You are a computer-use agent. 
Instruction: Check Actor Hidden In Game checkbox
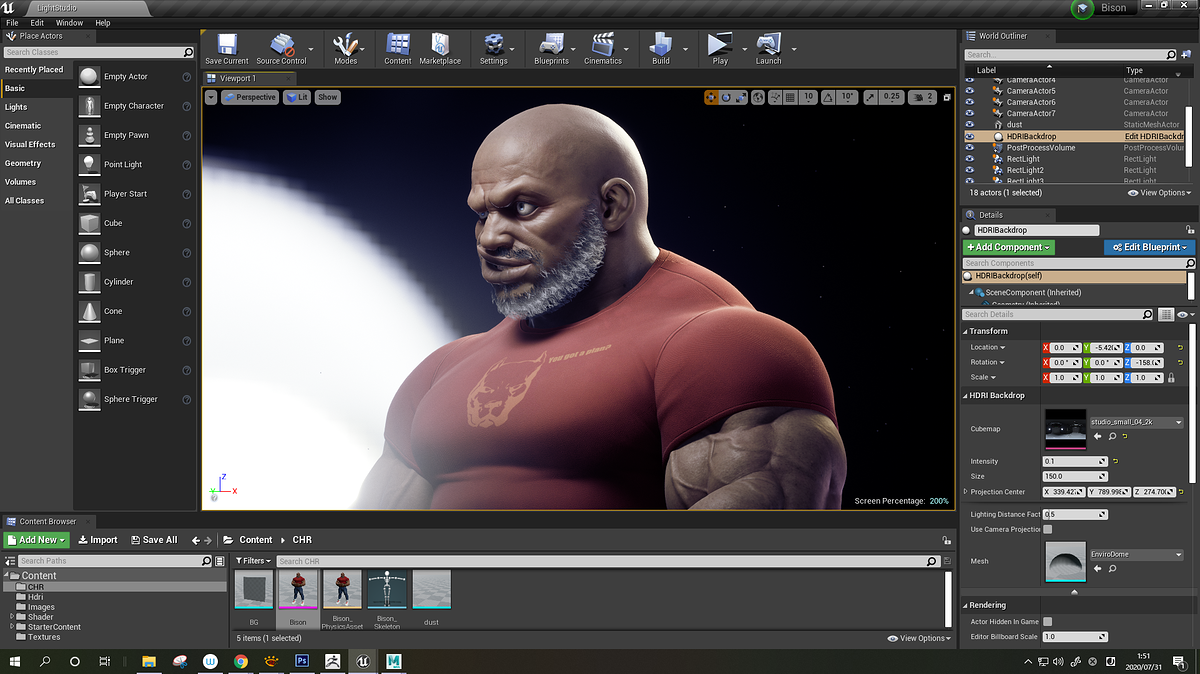tap(1048, 622)
